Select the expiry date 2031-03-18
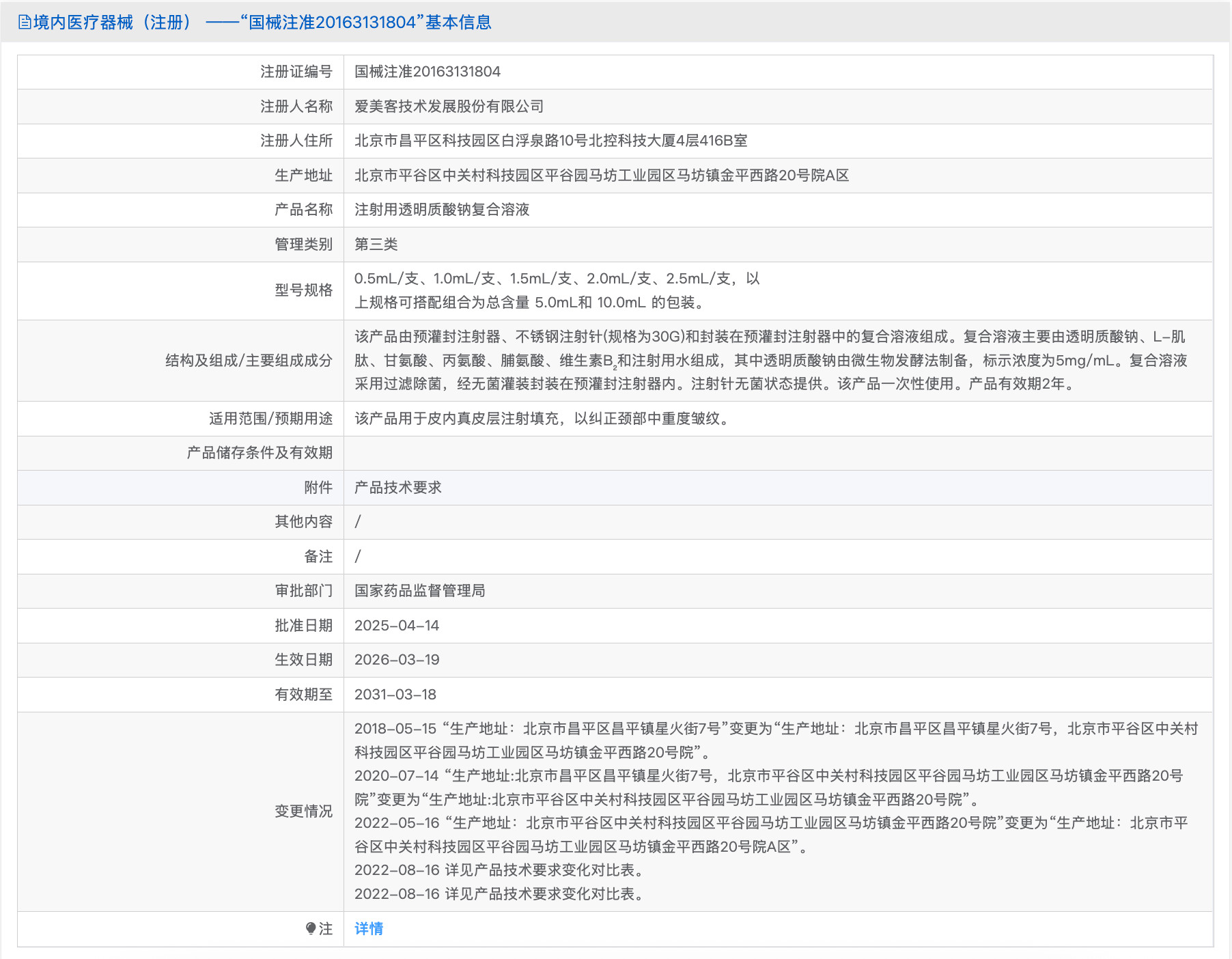Screen dimensions: 1232x959 [x=397, y=694]
